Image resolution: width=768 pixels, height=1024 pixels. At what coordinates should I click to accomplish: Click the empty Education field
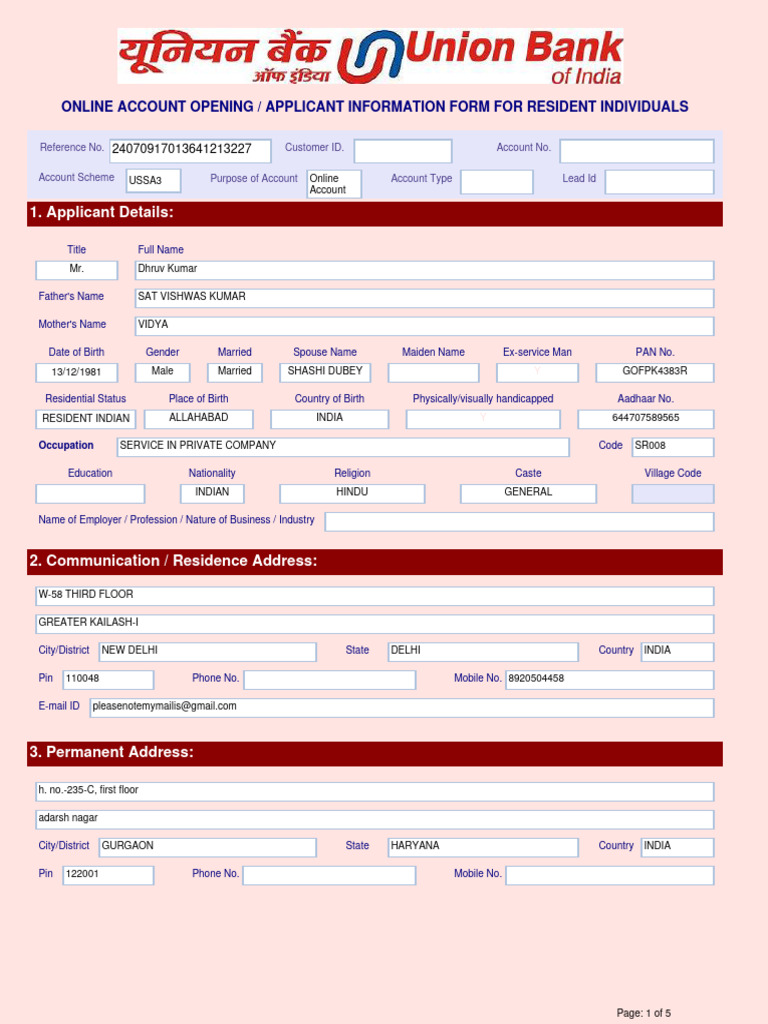pyautogui.click(x=90, y=493)
